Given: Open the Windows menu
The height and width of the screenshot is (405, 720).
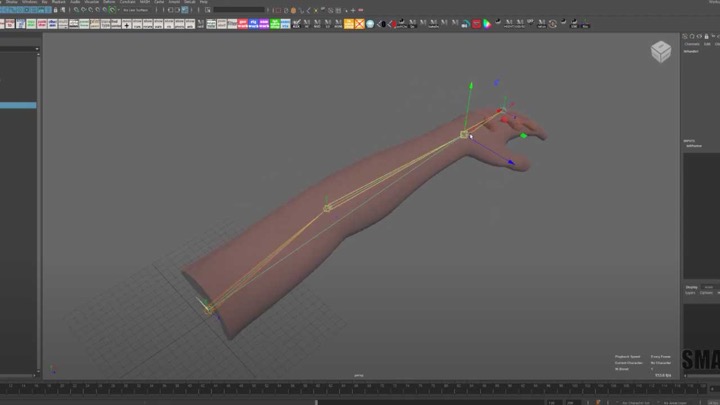Looking at the screenshot, I should click(x=29, y=2).
